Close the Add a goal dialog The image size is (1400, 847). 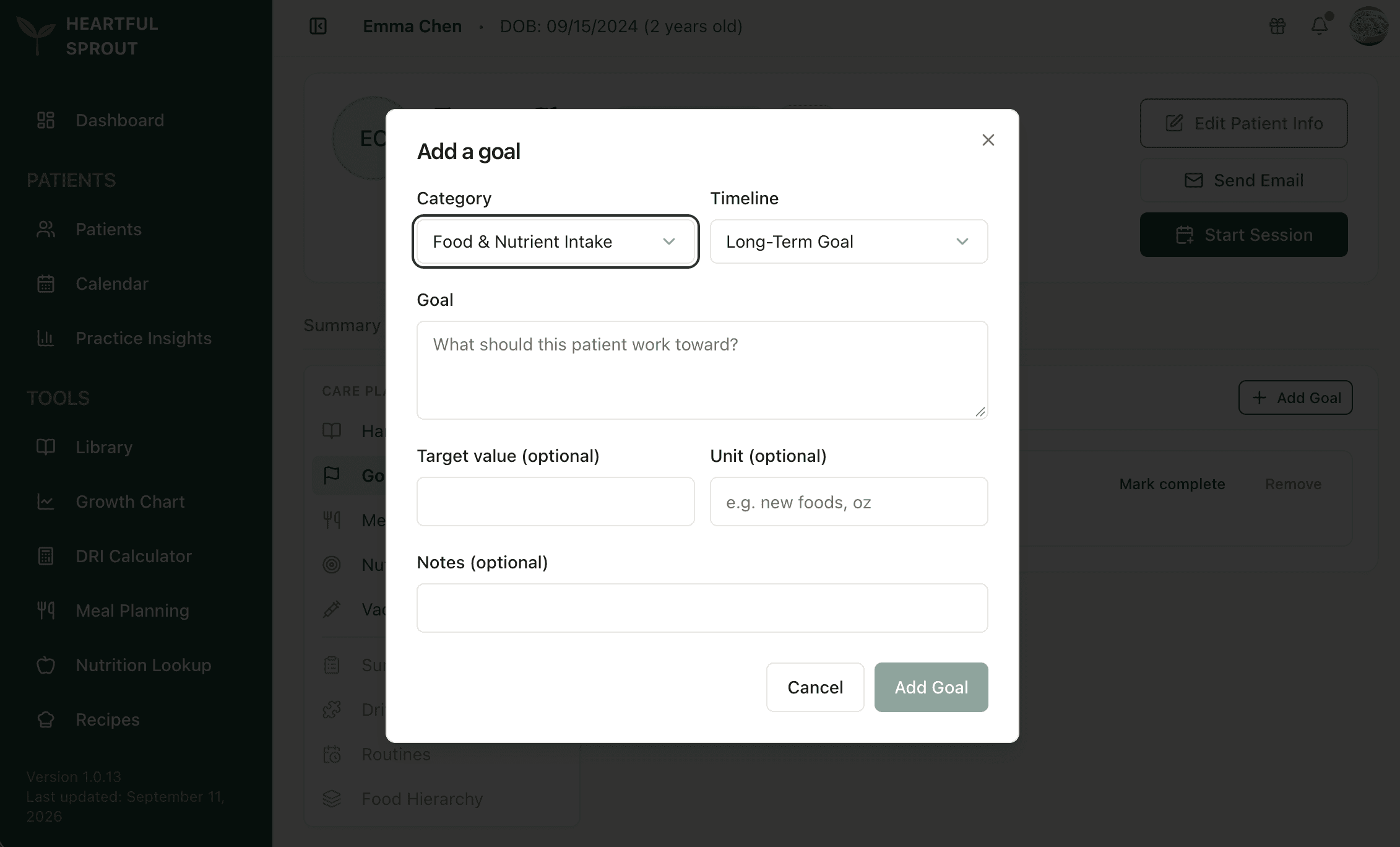click(988, 140)
